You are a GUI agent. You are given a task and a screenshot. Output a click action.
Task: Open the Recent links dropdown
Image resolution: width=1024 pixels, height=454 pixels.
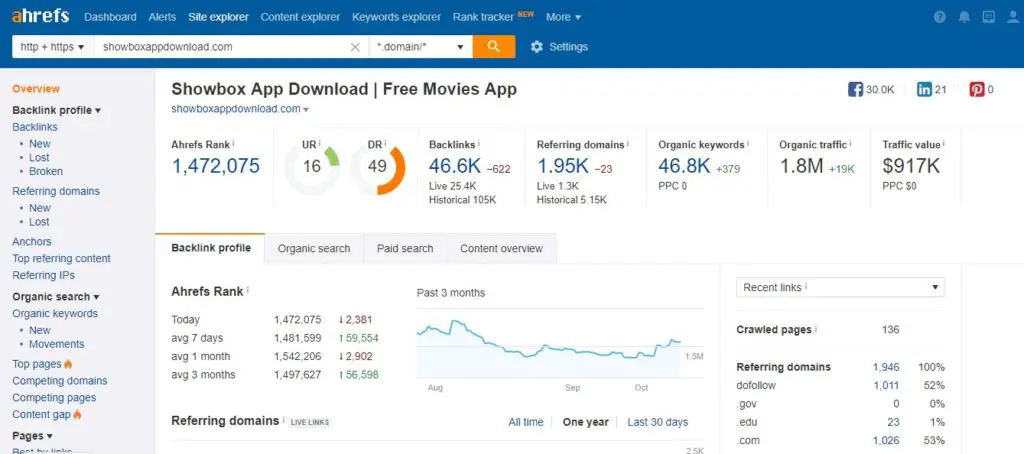pyautogui.click(x=840, y=287)
